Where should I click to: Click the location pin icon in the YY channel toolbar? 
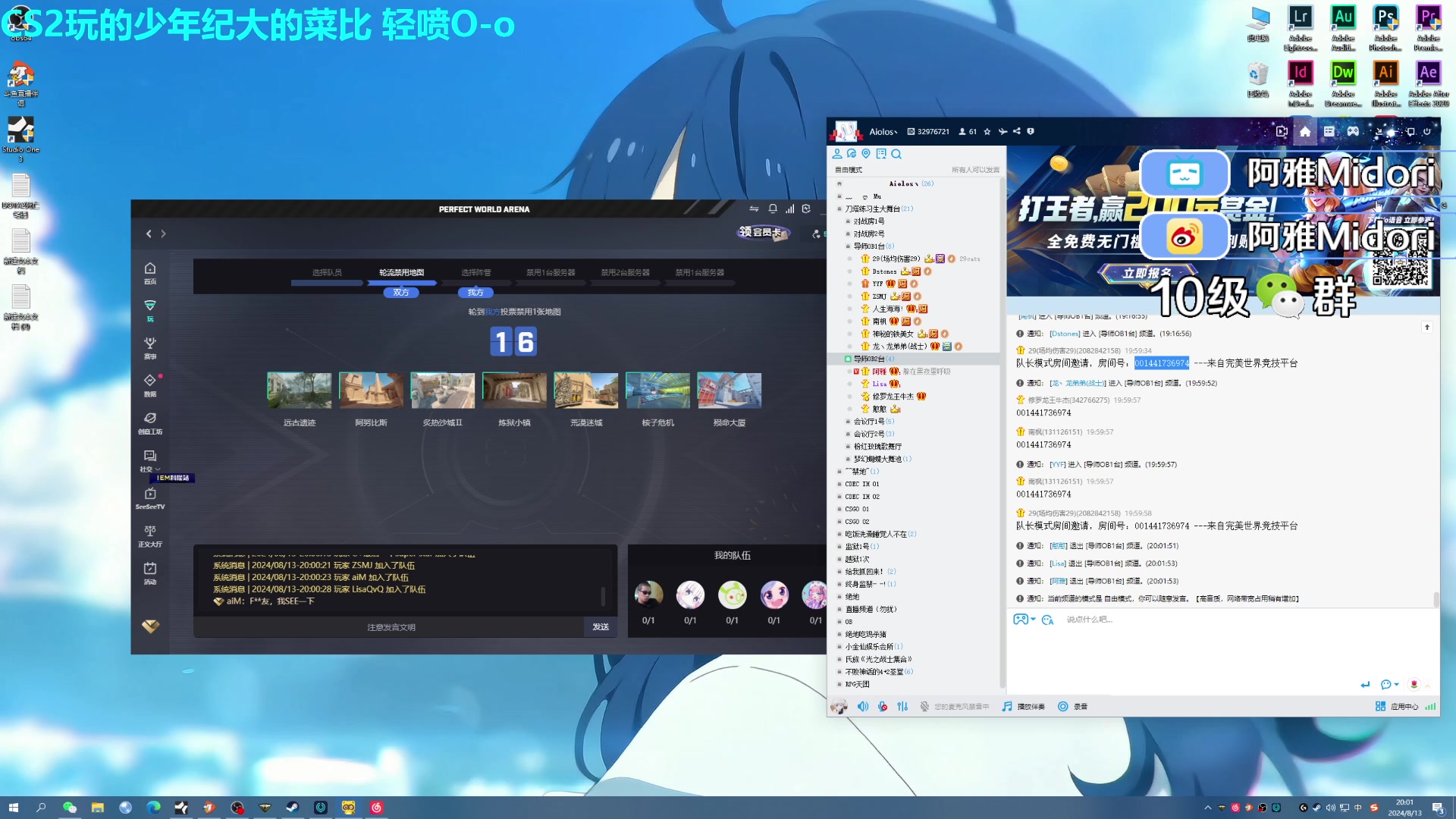point(866,153)
